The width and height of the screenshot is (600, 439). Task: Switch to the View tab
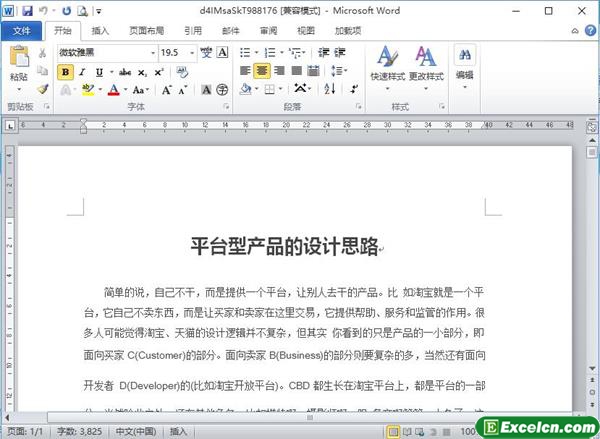306,31
